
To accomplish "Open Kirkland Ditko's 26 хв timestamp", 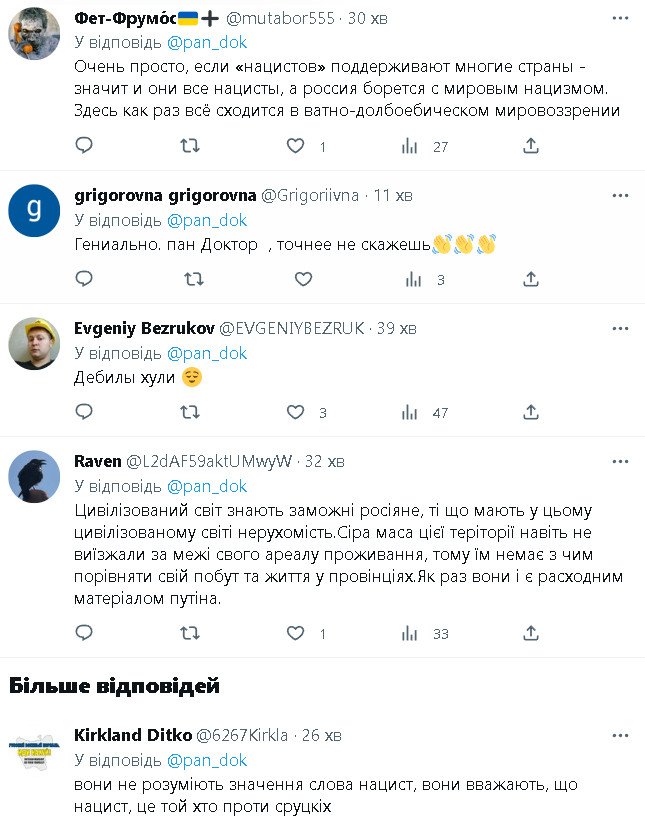I will 322,735.
